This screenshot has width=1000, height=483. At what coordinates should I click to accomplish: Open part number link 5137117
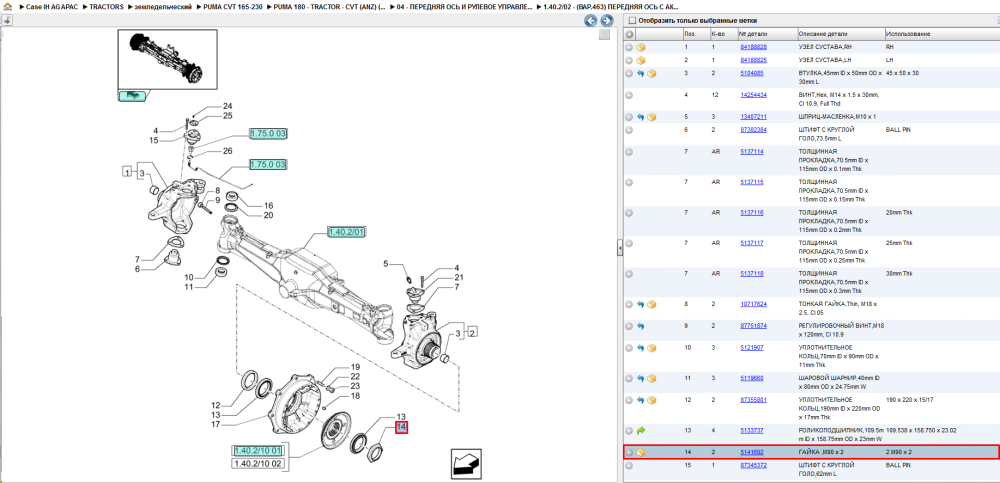[751, 243]
